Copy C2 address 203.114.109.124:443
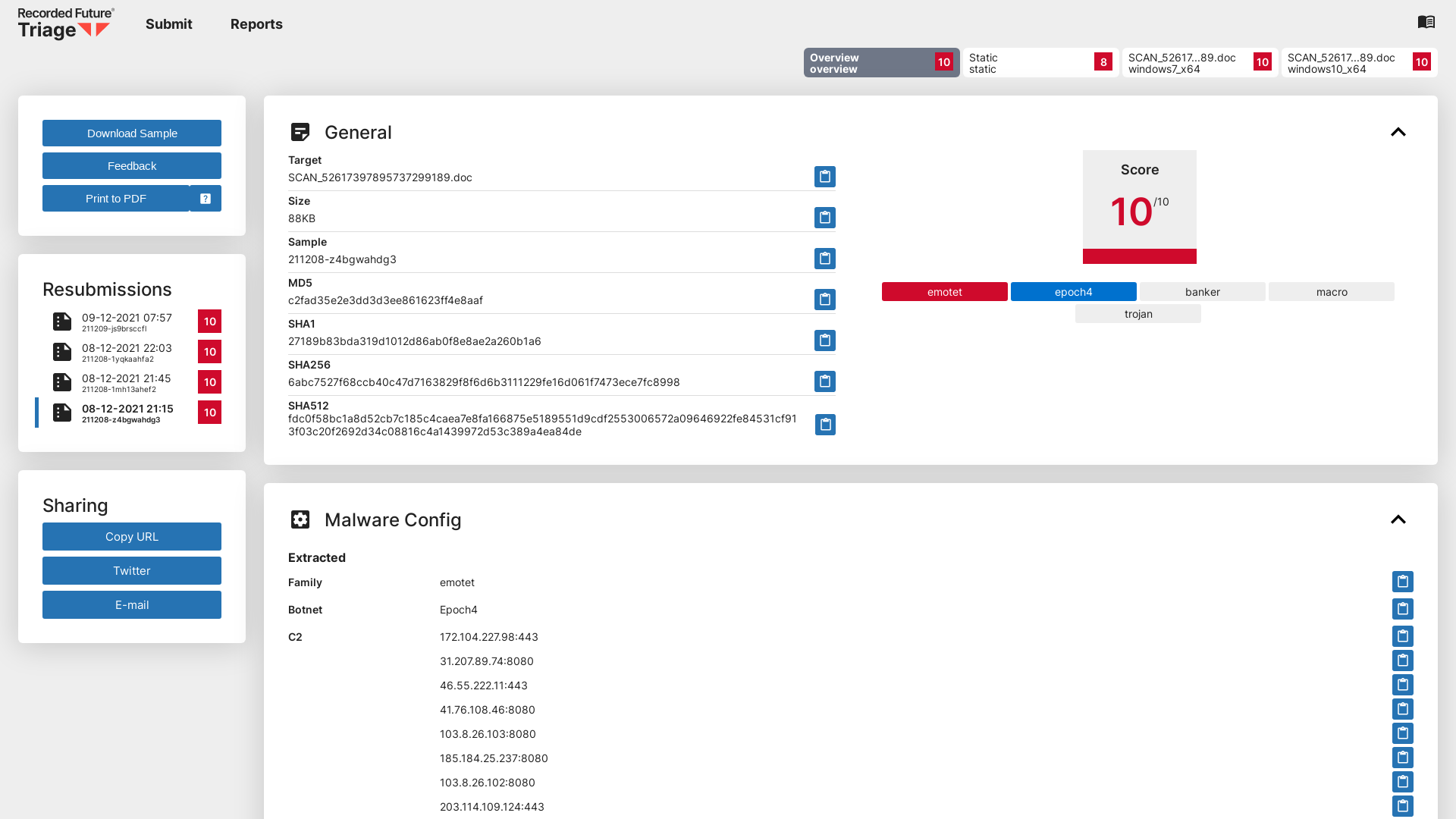The width and height of the screenshot is (1456, 819). pos(1403,806)
